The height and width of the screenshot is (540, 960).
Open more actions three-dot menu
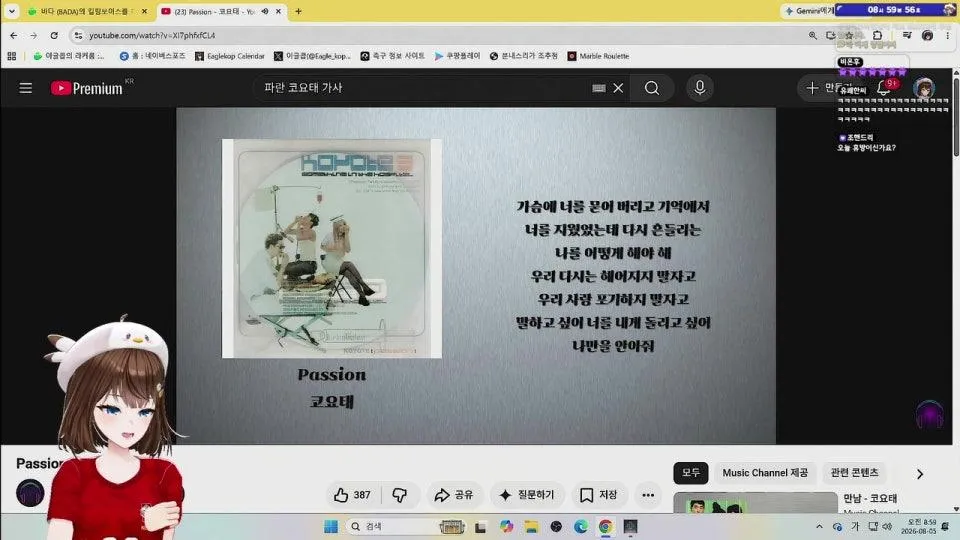(x=648, y=495)
